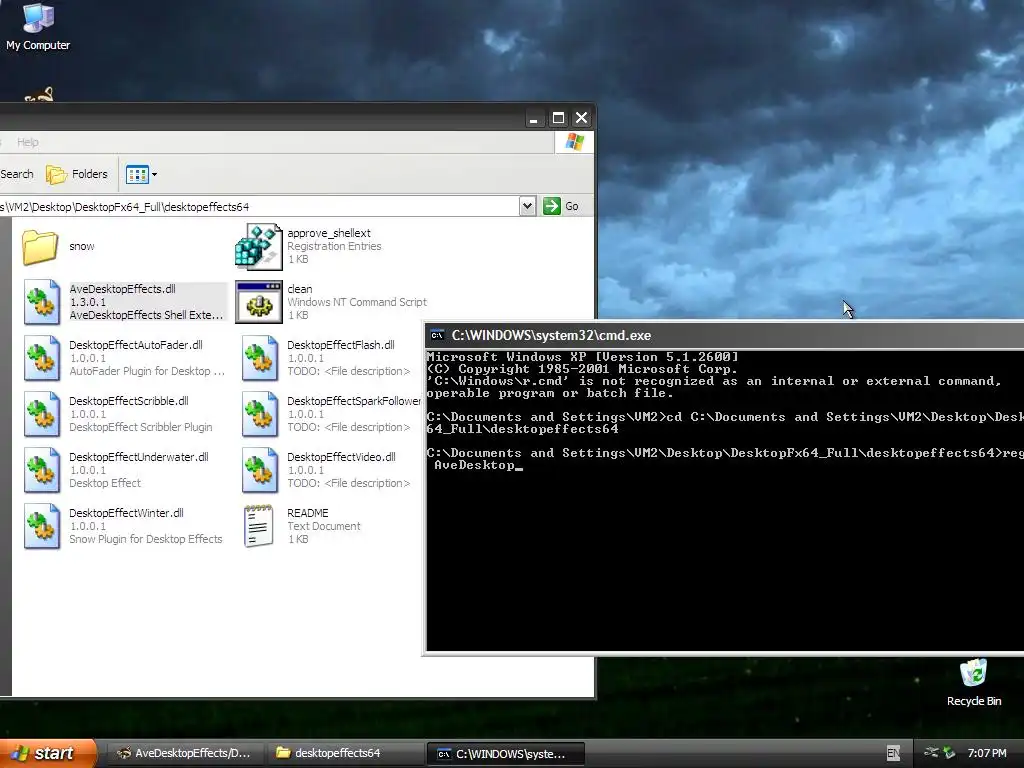The height and width of the screenshot is (768, 1024).
Task: Click the address bar path field
Action: pyautogui.click(x=260, y=206)
